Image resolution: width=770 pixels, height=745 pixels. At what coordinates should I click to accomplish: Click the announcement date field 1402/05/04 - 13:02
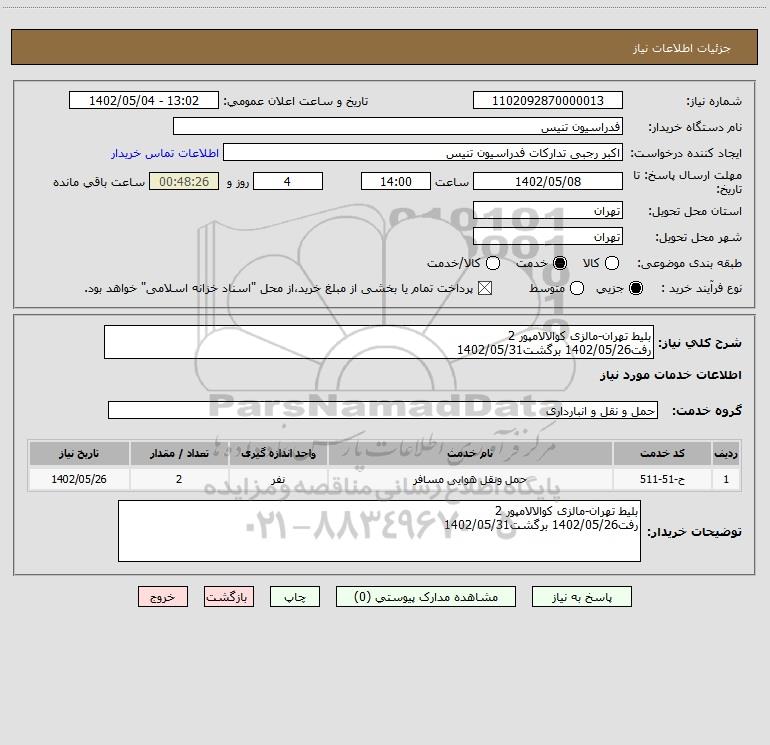pyautogui.click(x=144, y=100)
